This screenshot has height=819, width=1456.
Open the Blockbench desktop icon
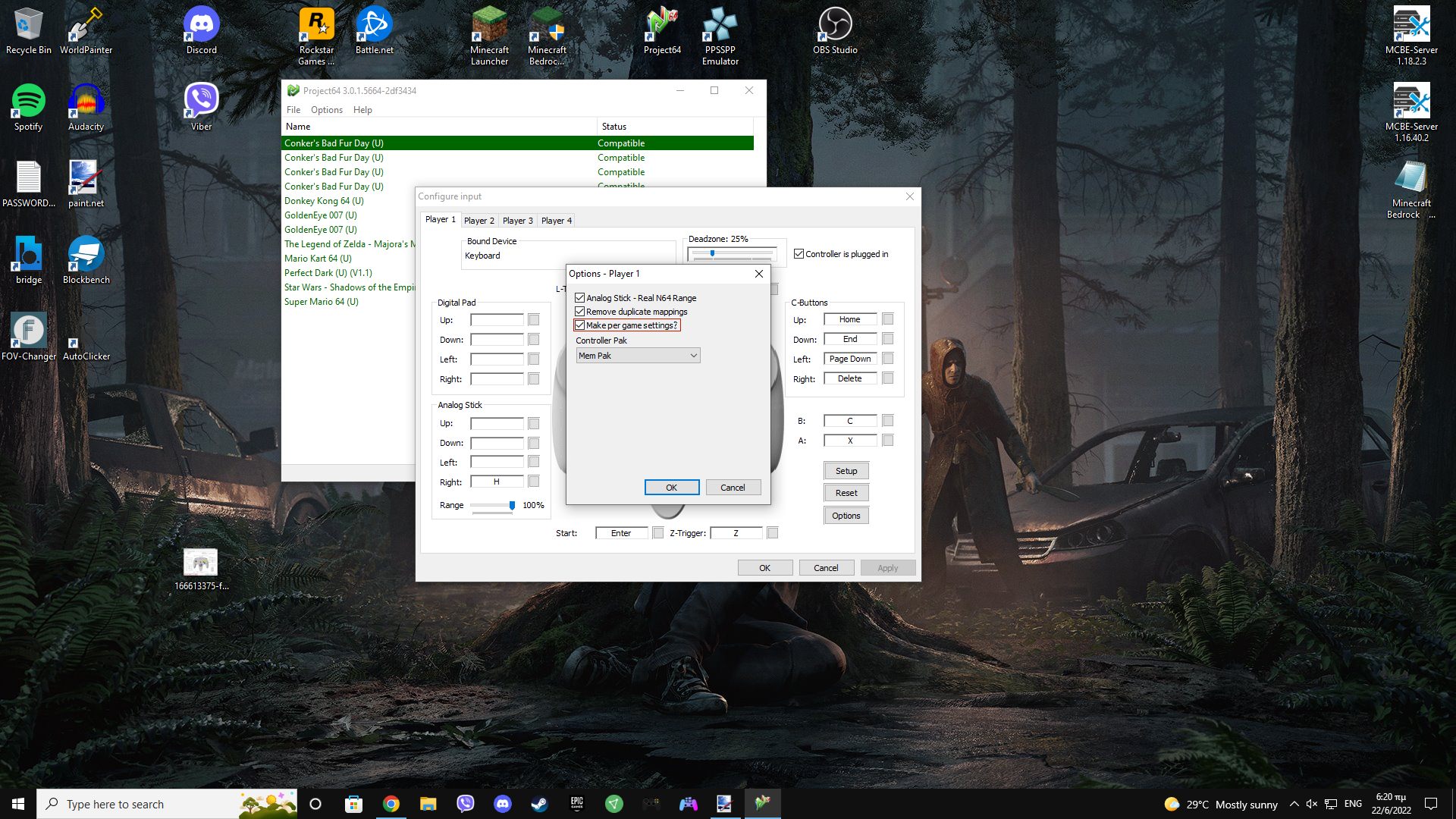pyautogui.click(x=86, y=260)
